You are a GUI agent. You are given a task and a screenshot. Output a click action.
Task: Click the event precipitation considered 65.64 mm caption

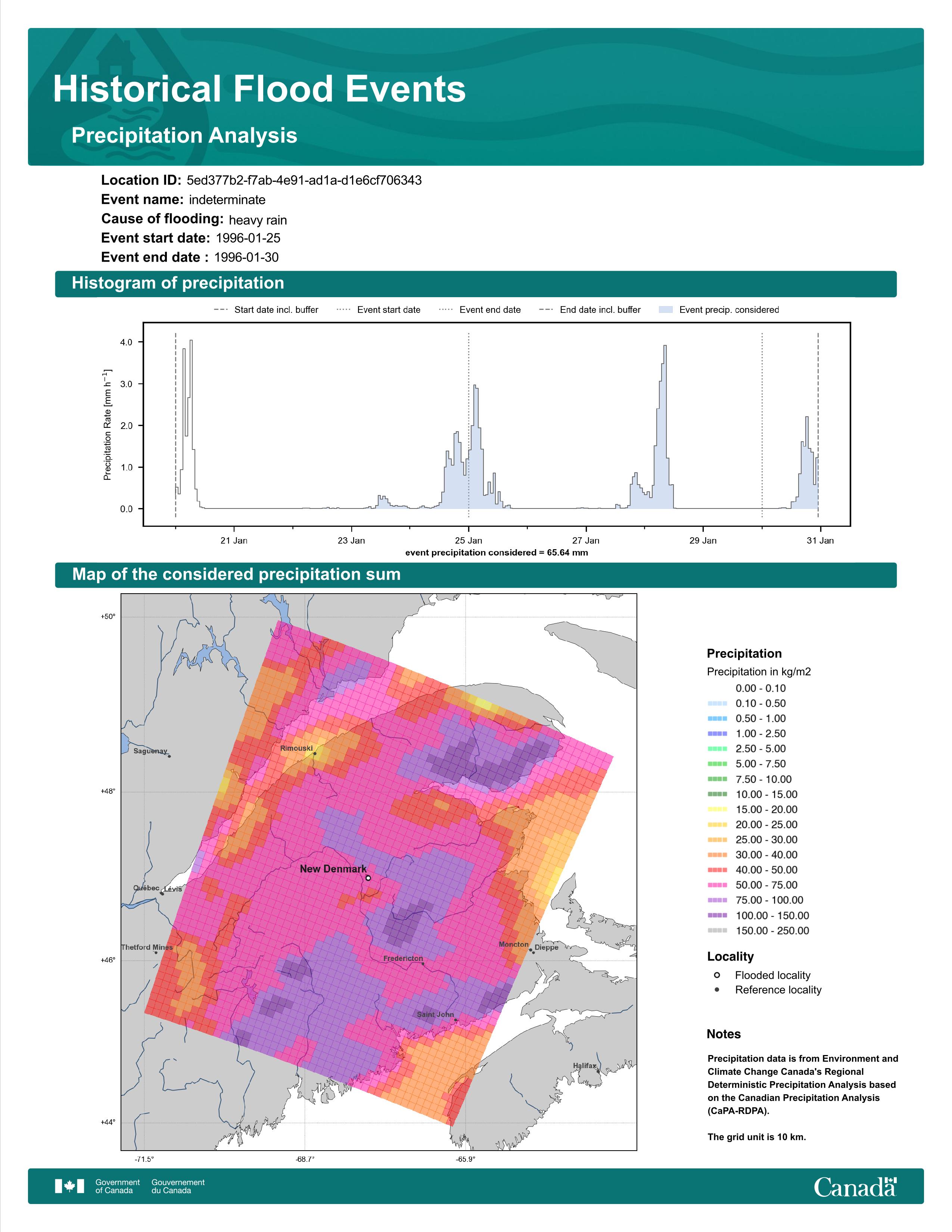tap(497, 553)
